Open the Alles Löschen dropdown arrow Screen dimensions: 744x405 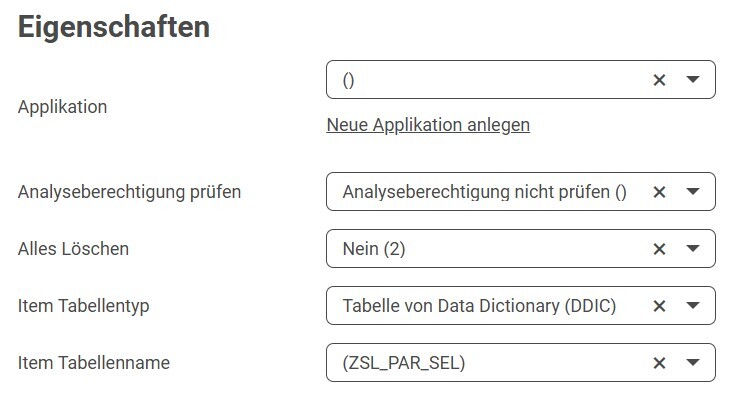point(693,249)
